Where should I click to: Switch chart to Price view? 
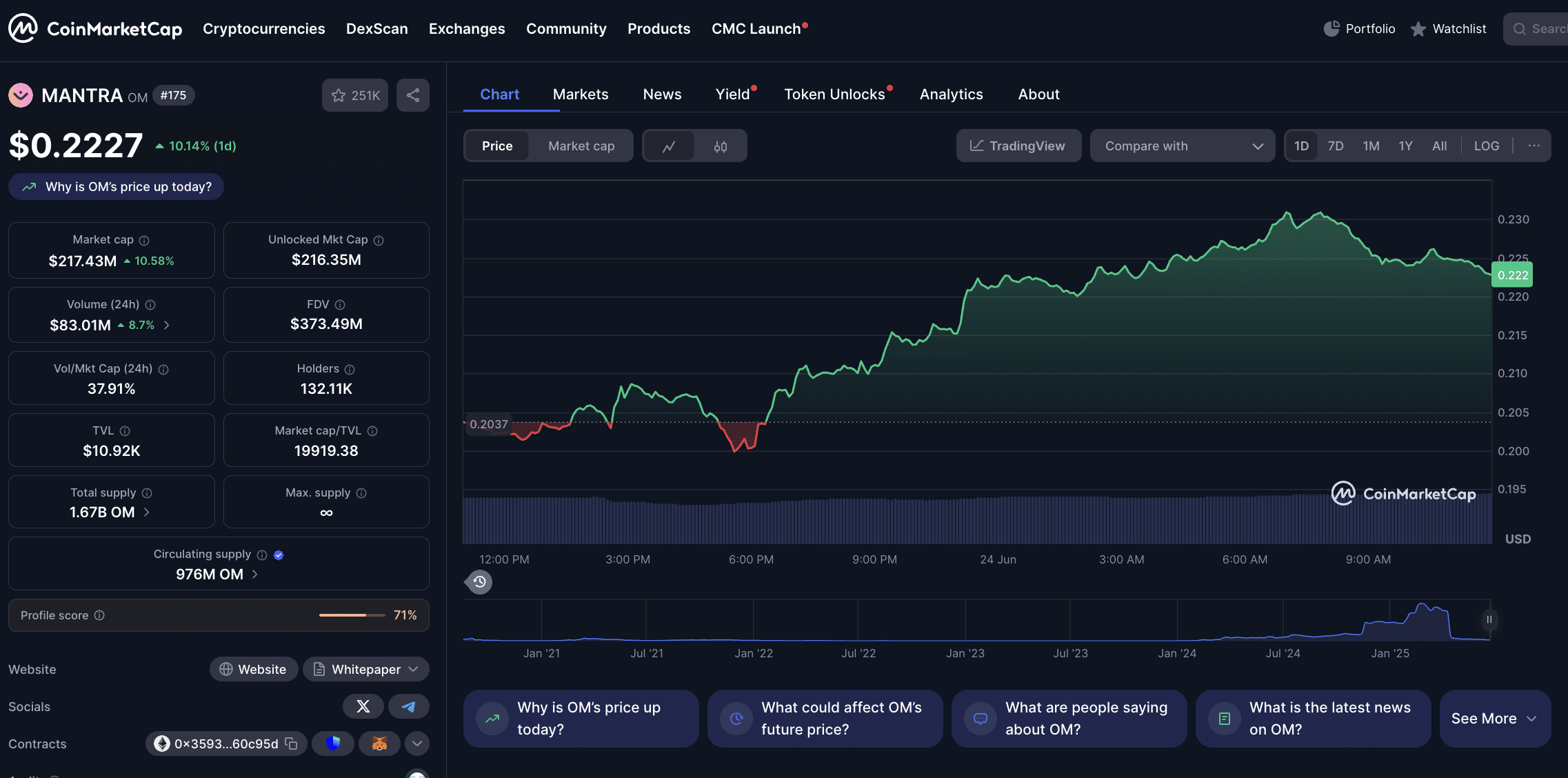click(x=497, y=146)
